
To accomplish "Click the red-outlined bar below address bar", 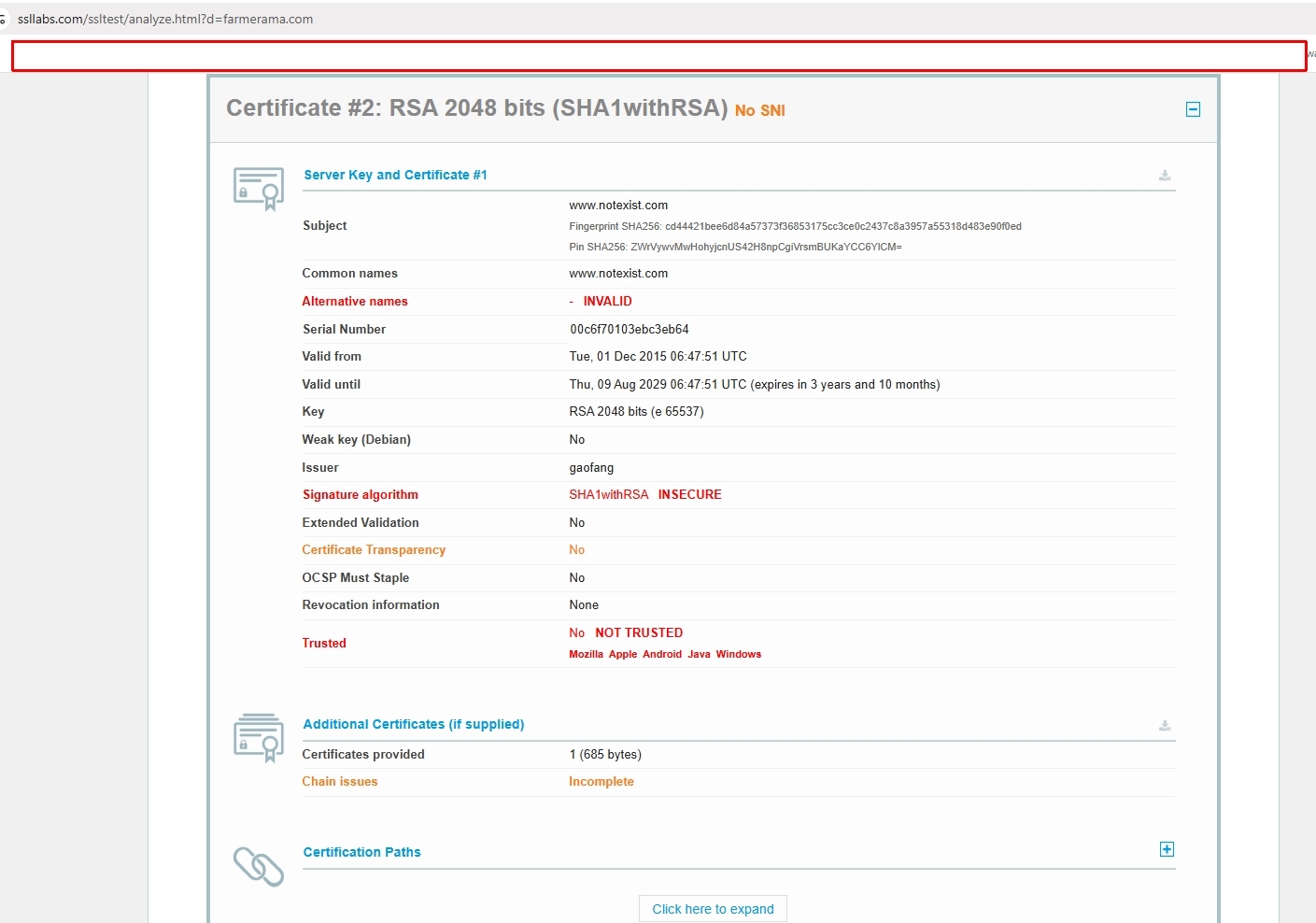I will point(658,56).
